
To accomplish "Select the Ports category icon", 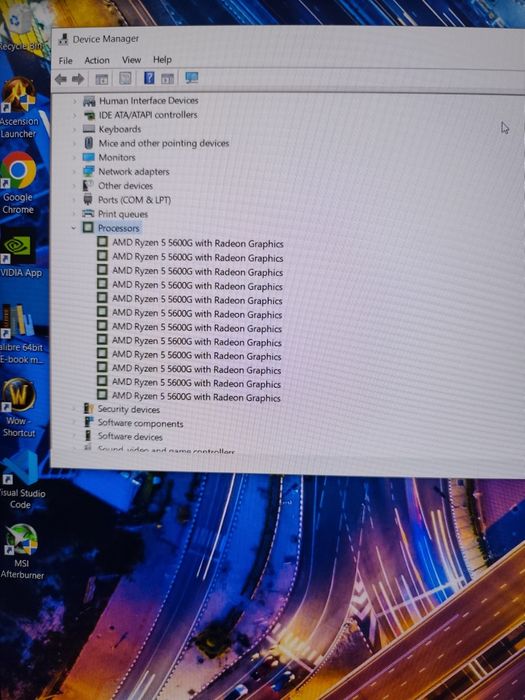I will click(88, 199).
